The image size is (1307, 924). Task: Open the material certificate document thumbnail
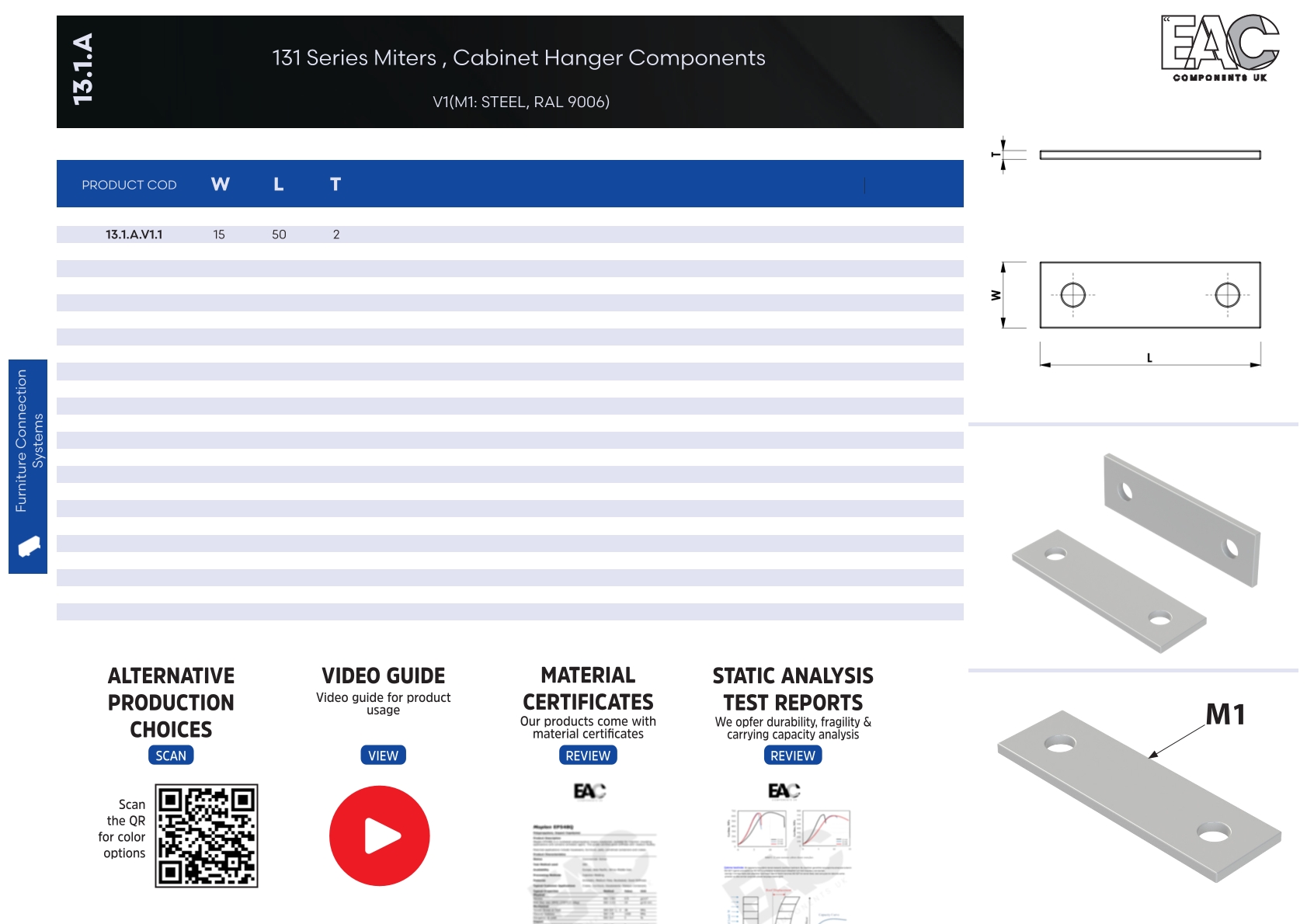point(594,862)
